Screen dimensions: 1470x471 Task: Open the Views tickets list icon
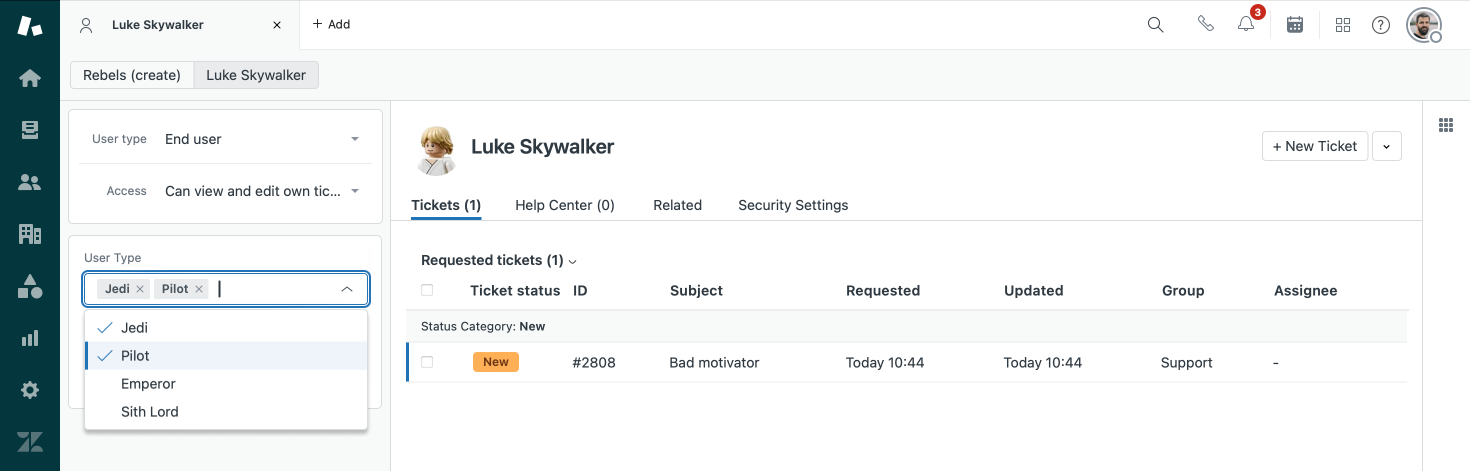(30, 130)
